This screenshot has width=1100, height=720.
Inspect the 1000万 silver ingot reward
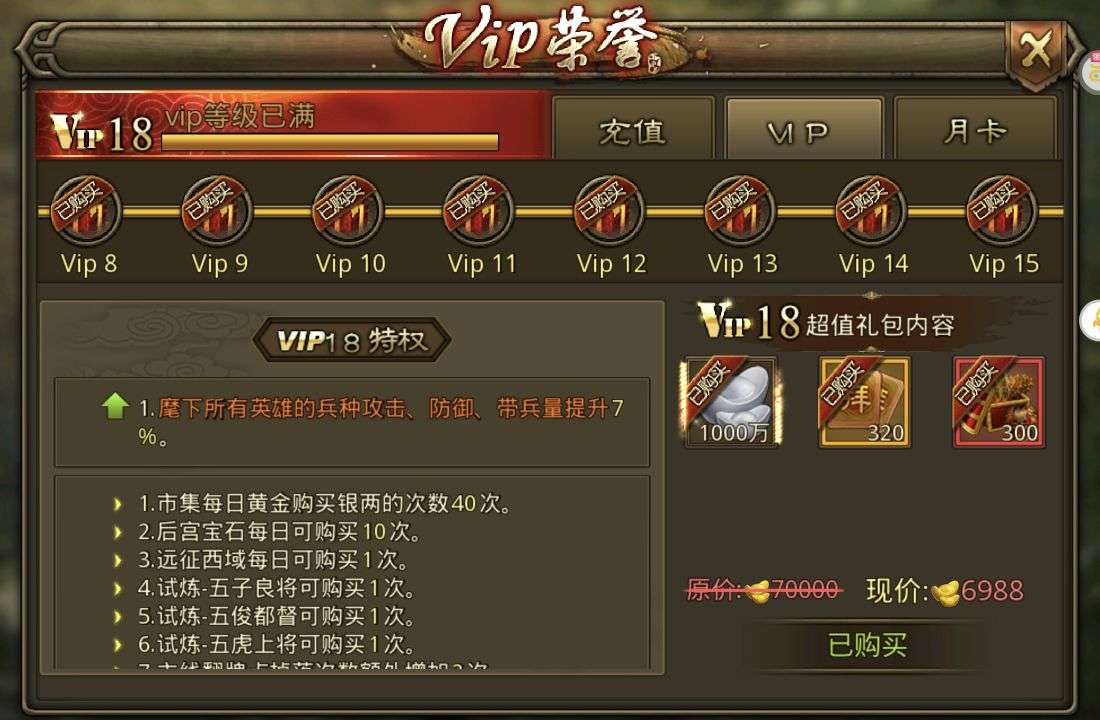pyautogui.click(x=731, y=402)
